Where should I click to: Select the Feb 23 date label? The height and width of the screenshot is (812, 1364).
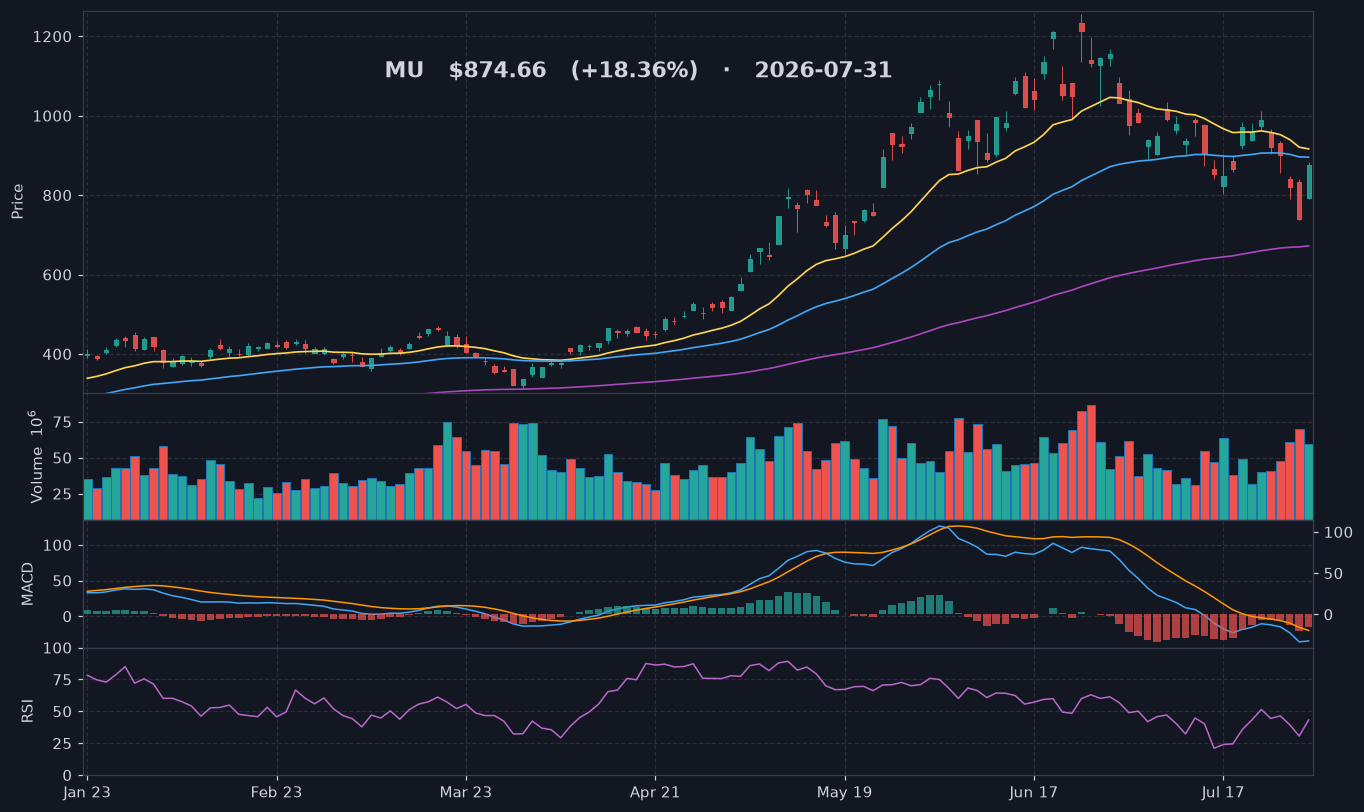pyautogui.click(x=276, y=793)
